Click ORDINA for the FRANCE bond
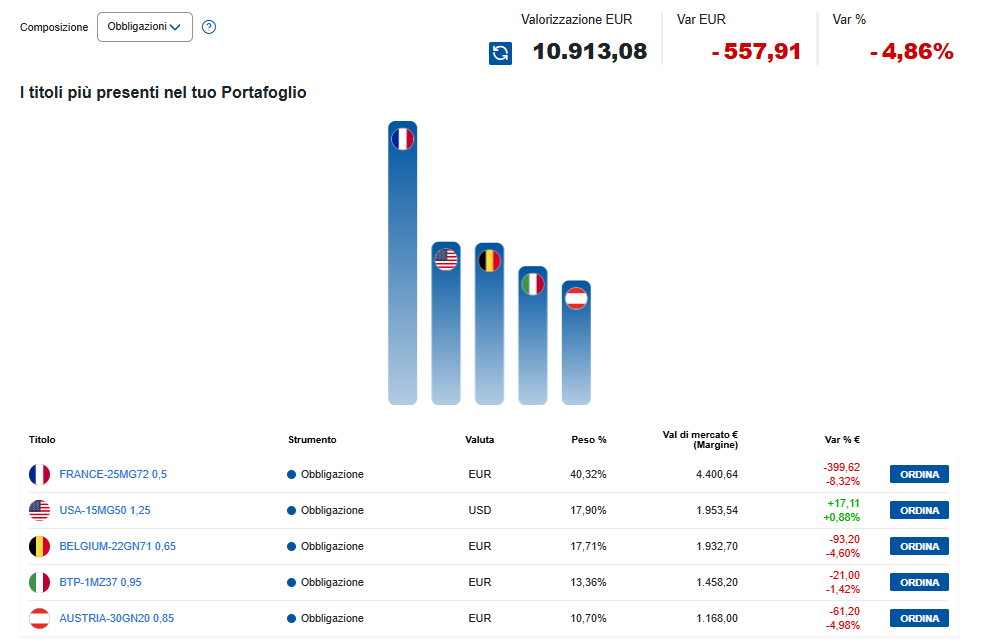The width and height of the screenshot is (990, 644). point(919,474)
